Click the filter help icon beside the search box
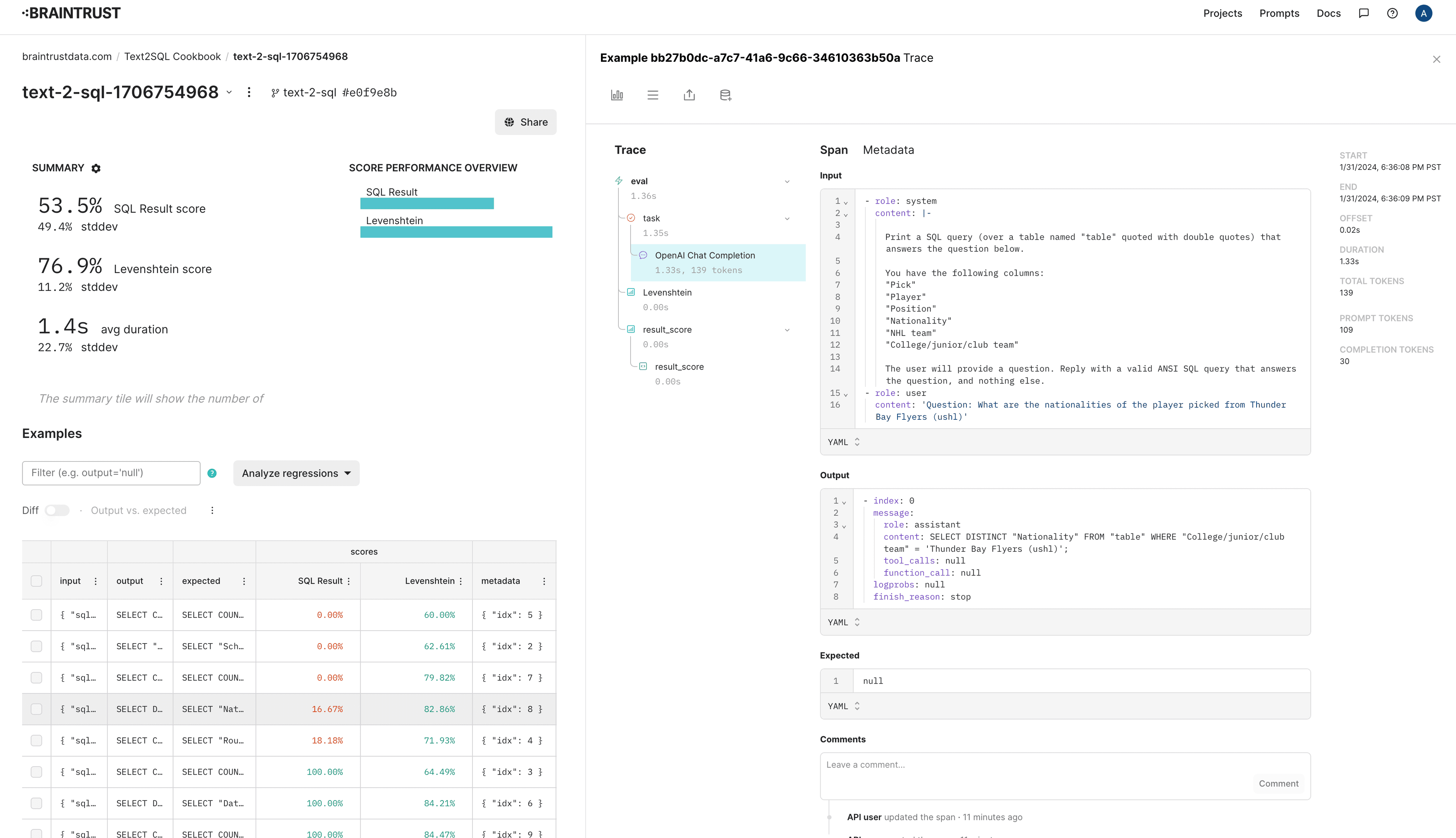 point(212,473)
